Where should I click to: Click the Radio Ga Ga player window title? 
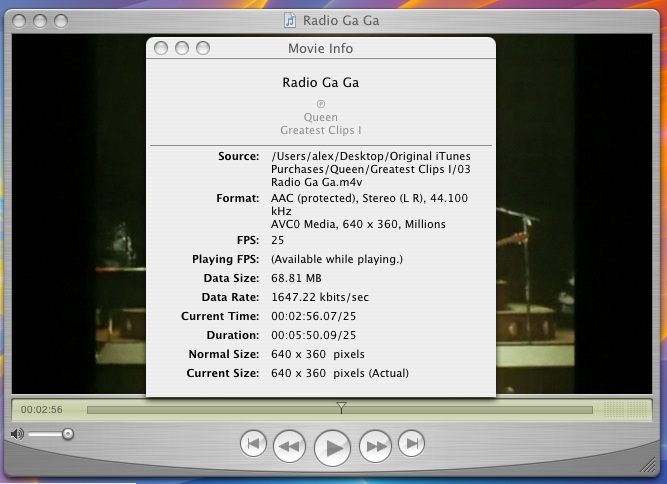point(341,20)
